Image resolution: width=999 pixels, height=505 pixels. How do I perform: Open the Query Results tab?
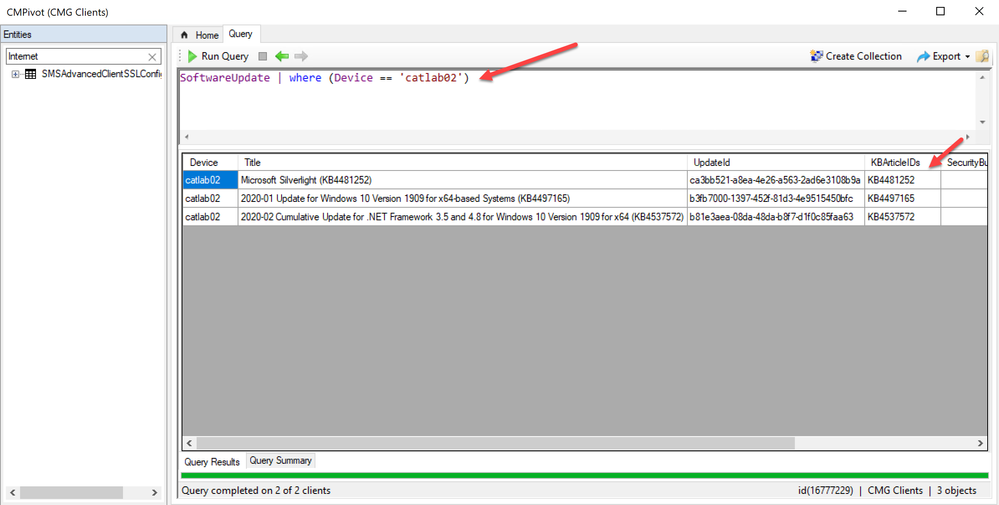point(212,462)
